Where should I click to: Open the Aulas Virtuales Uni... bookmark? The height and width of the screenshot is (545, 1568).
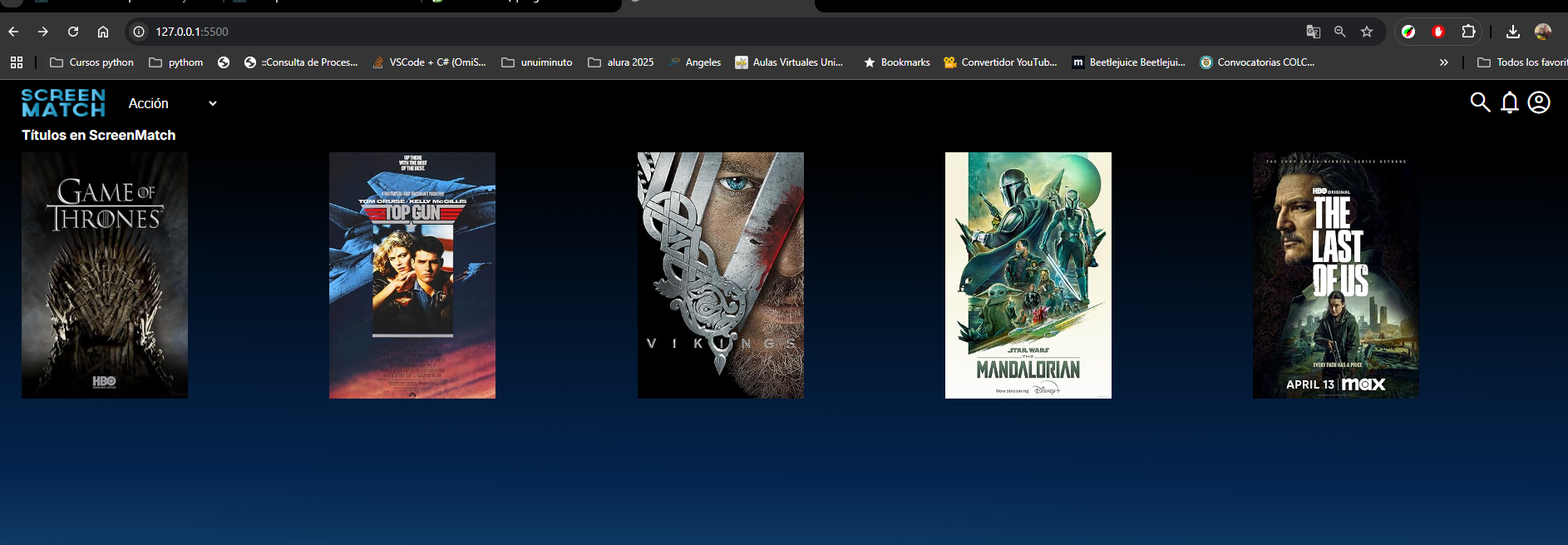point(789,62)
